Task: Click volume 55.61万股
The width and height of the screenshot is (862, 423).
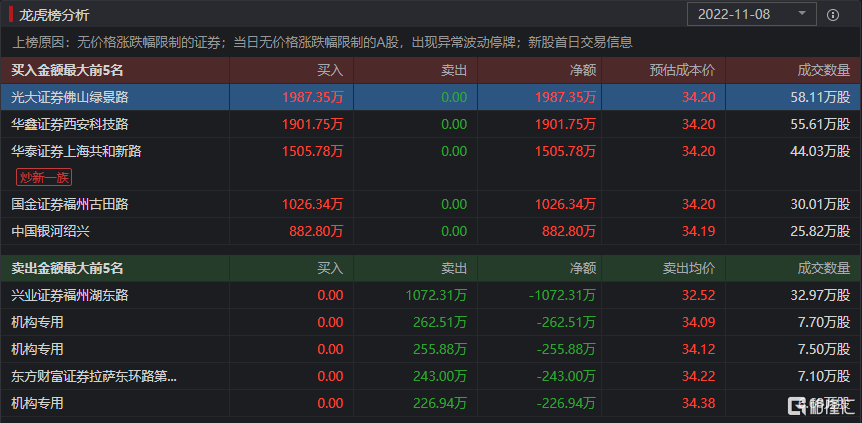Action: pos(820,124)
